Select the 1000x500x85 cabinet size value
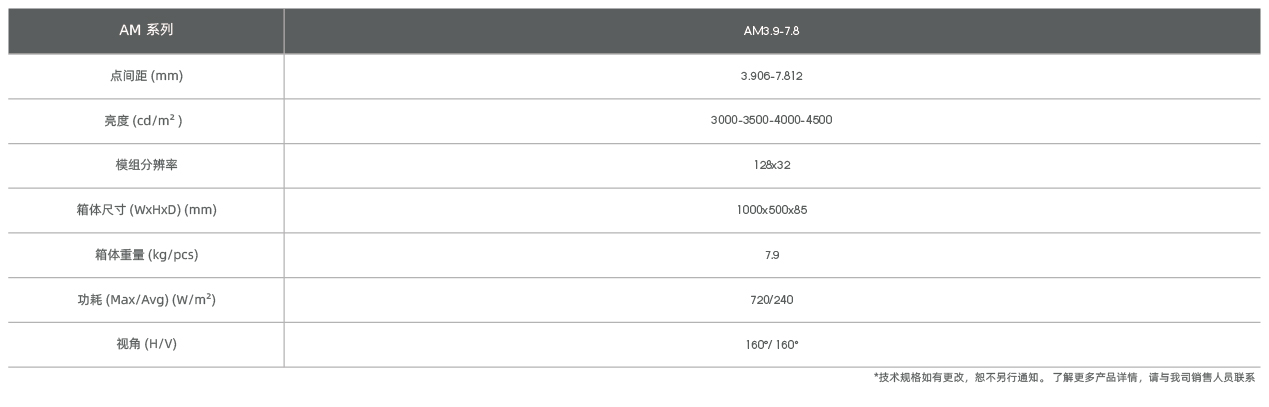This screenshot has width=1269, height=407. click(x=771, y=210)
